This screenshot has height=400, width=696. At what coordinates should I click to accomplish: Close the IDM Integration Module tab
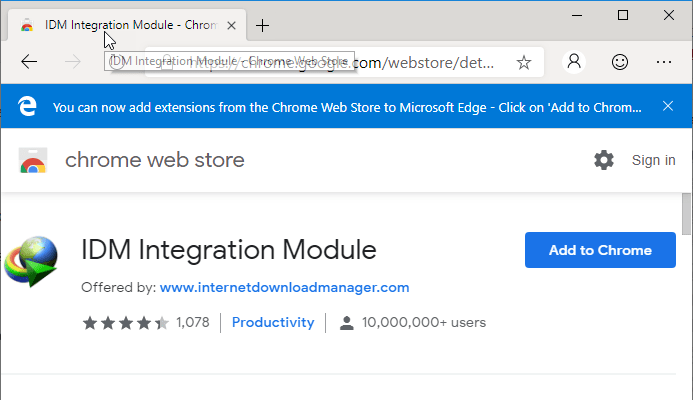232,25
